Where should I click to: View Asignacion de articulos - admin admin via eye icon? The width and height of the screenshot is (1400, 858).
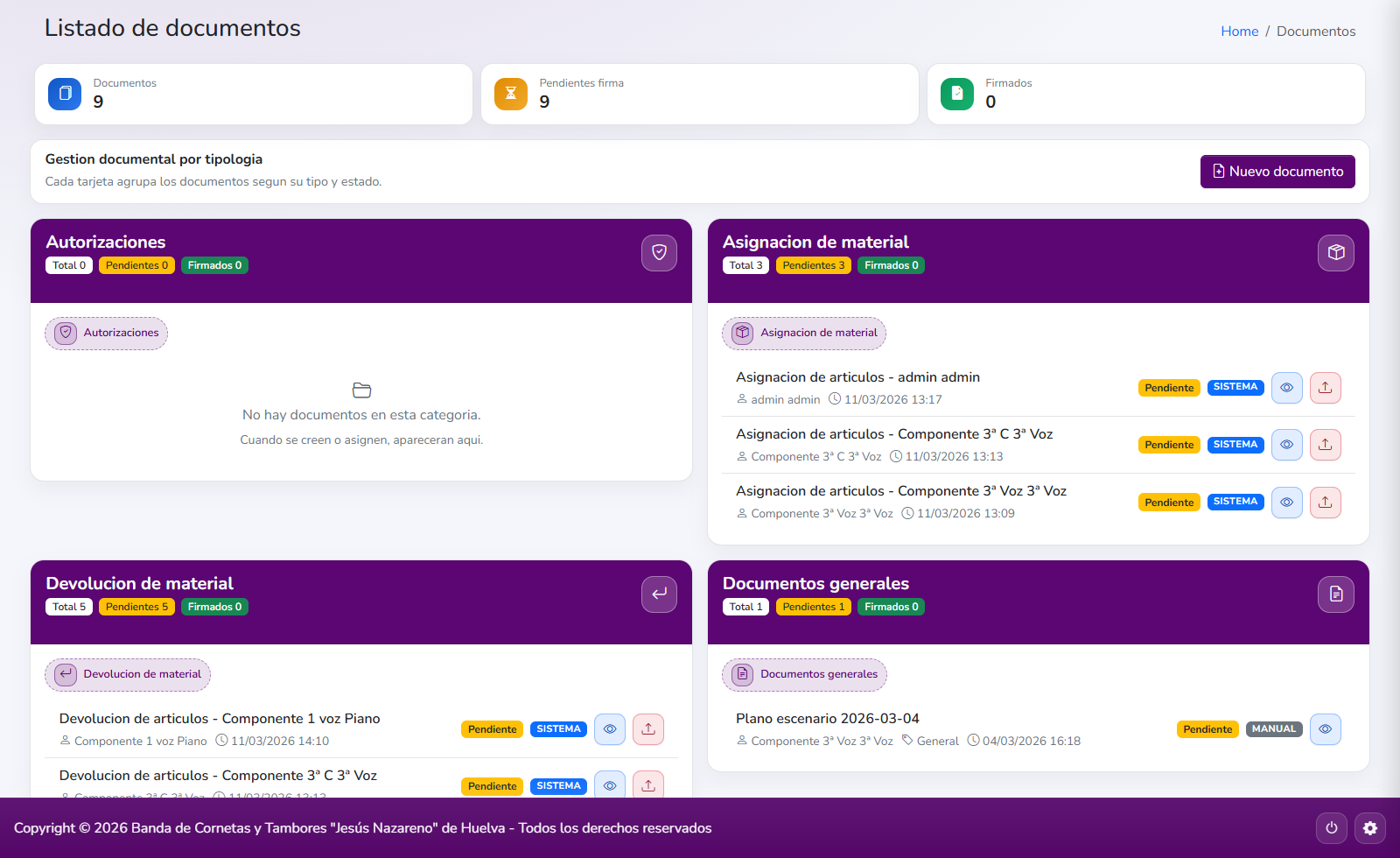[1286, 388]
